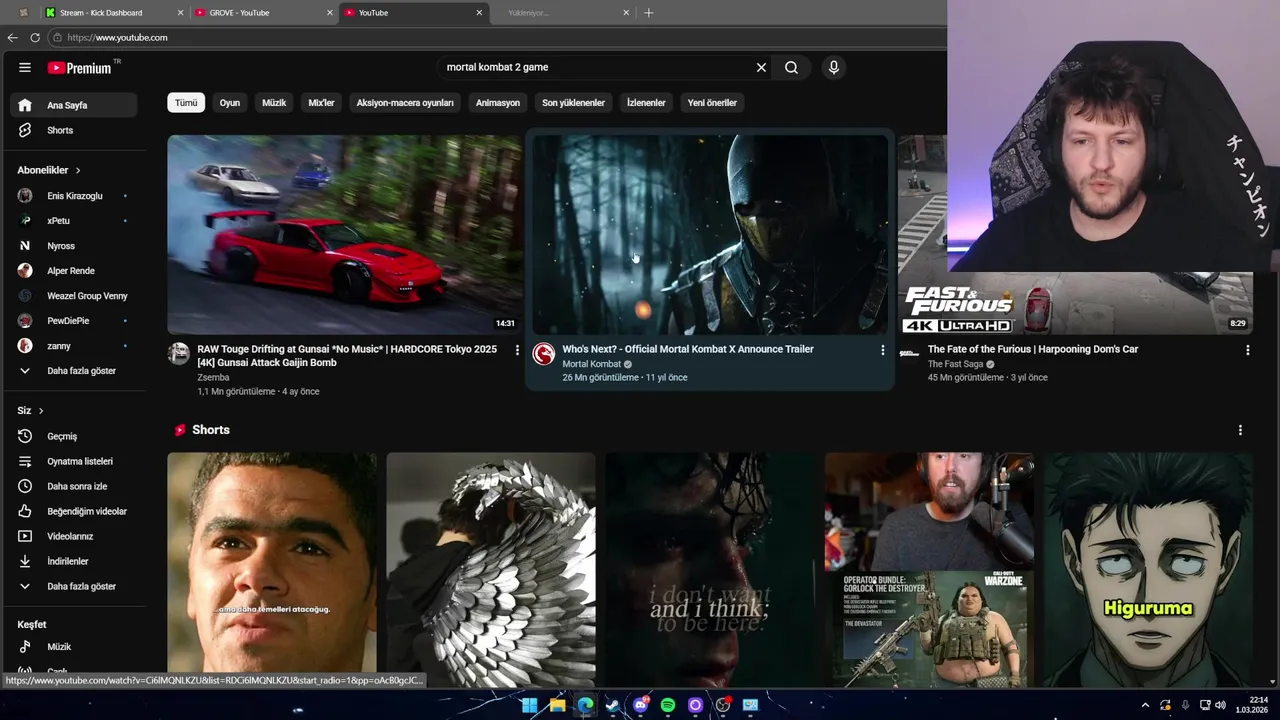Viewport: 1280px width, 720px height.
Task: Select the Müzik filter chip
Action: point(274,103)
